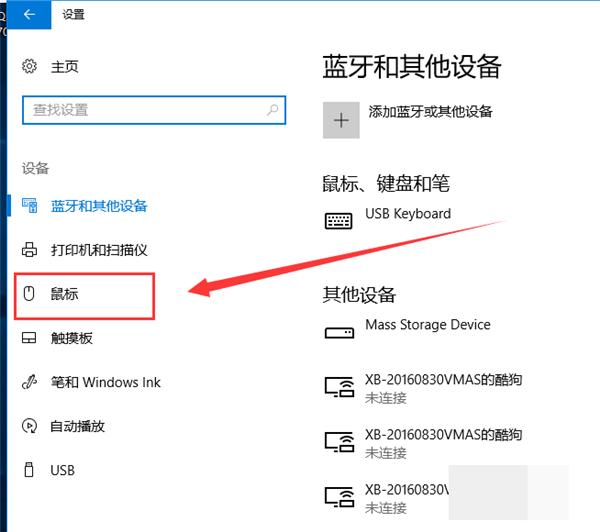Viewport: 600px width, 532px height.
Task: Click the printer icon in sidebar
Action: 29,250
